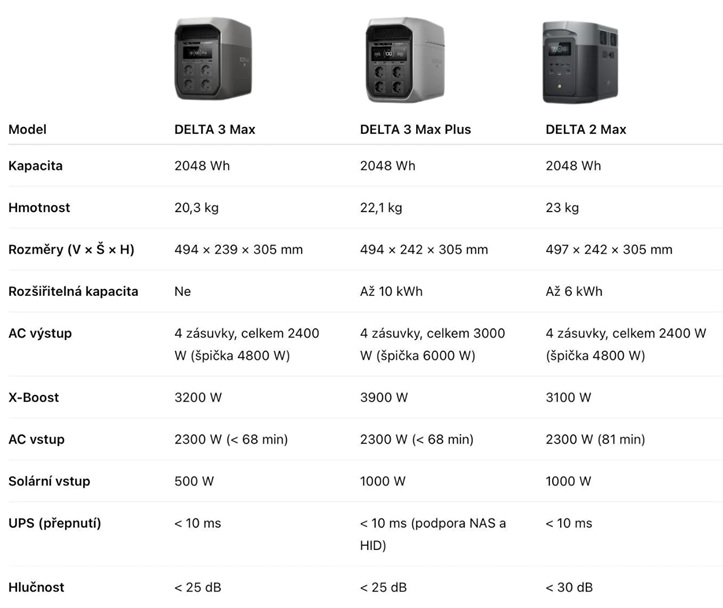Click the Model row label

click(x=28, y=130)
